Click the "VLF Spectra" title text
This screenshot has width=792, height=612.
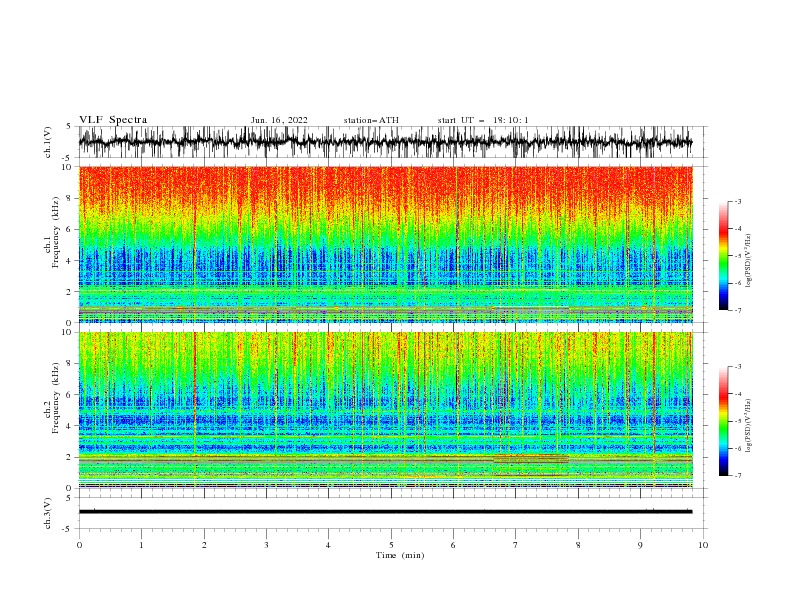(113, 120)
